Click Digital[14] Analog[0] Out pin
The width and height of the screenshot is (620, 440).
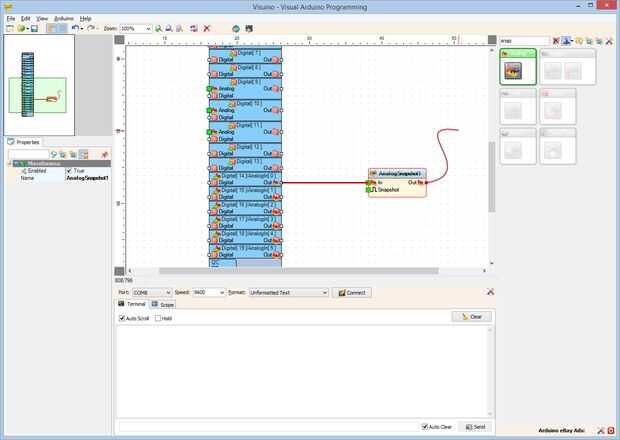point(282,183)
